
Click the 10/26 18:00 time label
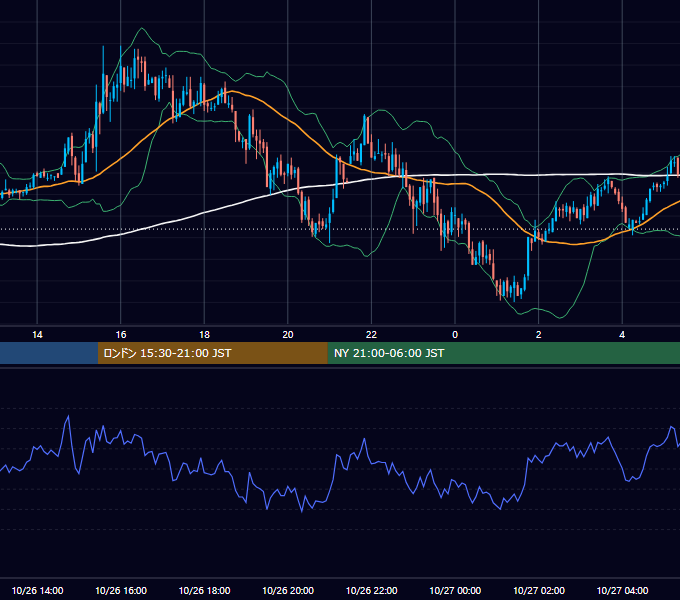204,590
